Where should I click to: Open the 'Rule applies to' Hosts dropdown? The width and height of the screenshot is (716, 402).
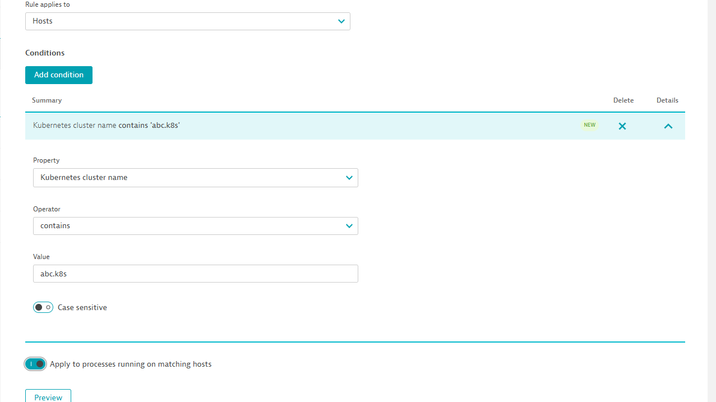coord(187,21)
